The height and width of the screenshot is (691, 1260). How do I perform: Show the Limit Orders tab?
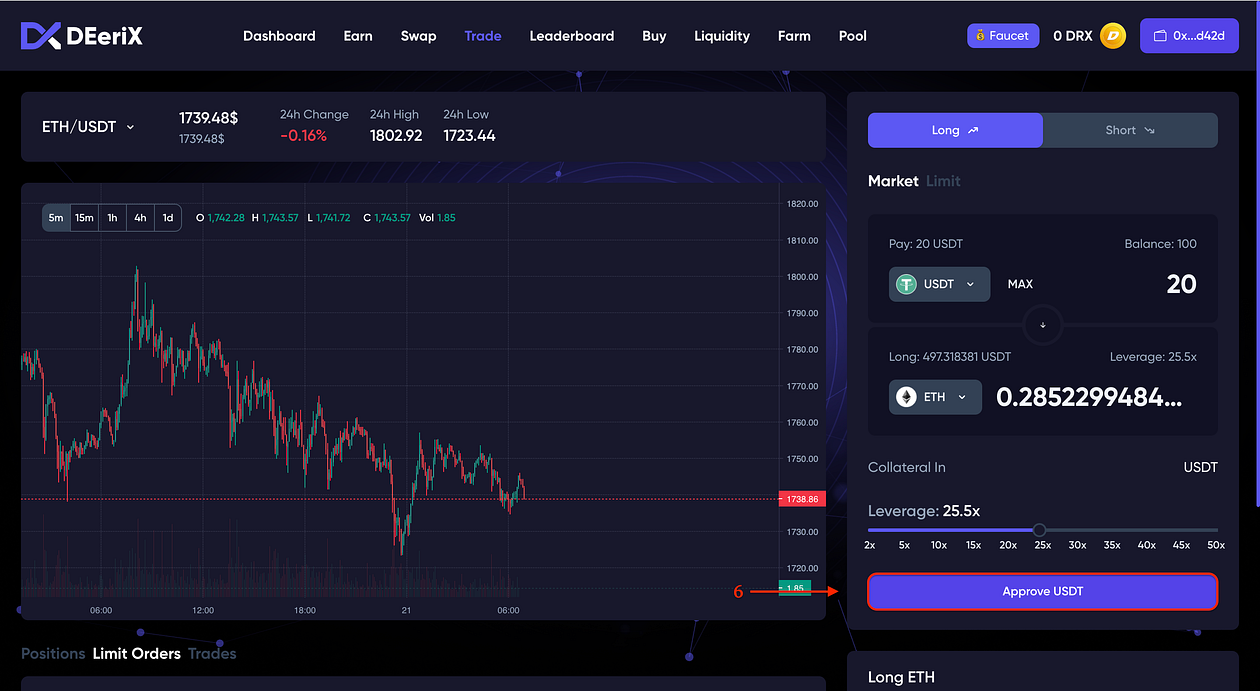pyautogui.click(x=137, y=654)
